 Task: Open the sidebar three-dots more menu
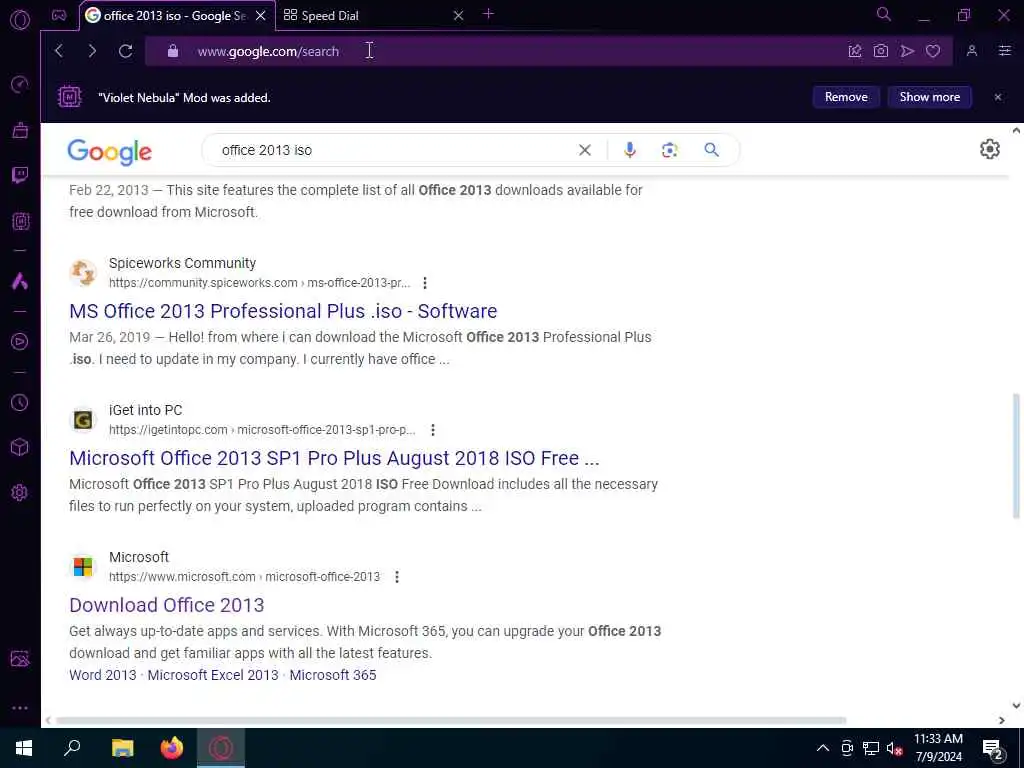(20, 707)
